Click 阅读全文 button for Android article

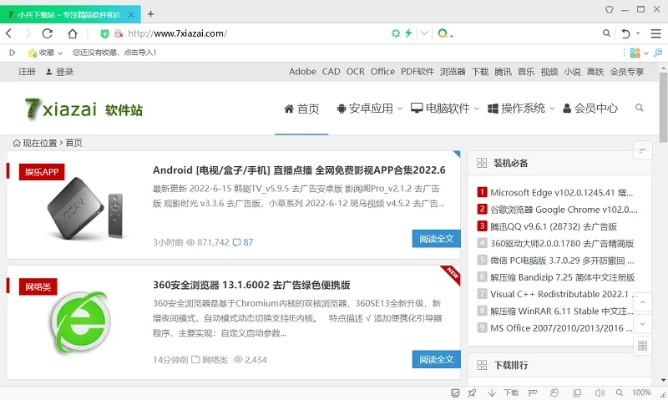(x=436, y=238)
